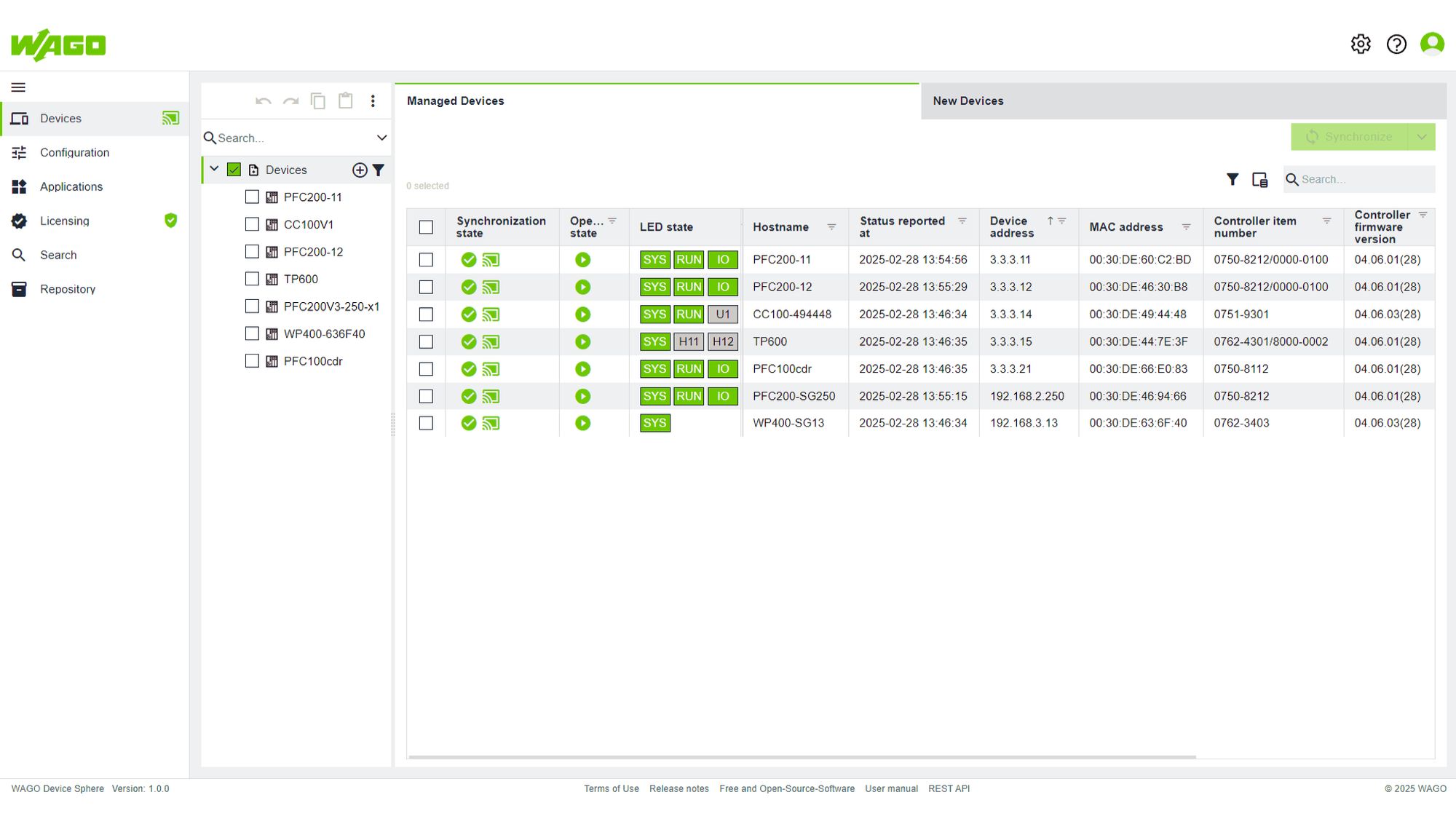Collapse the Devices tree node
This screenshot has width=1456, height=819.
pyautogui.click(x=214, y=169)
